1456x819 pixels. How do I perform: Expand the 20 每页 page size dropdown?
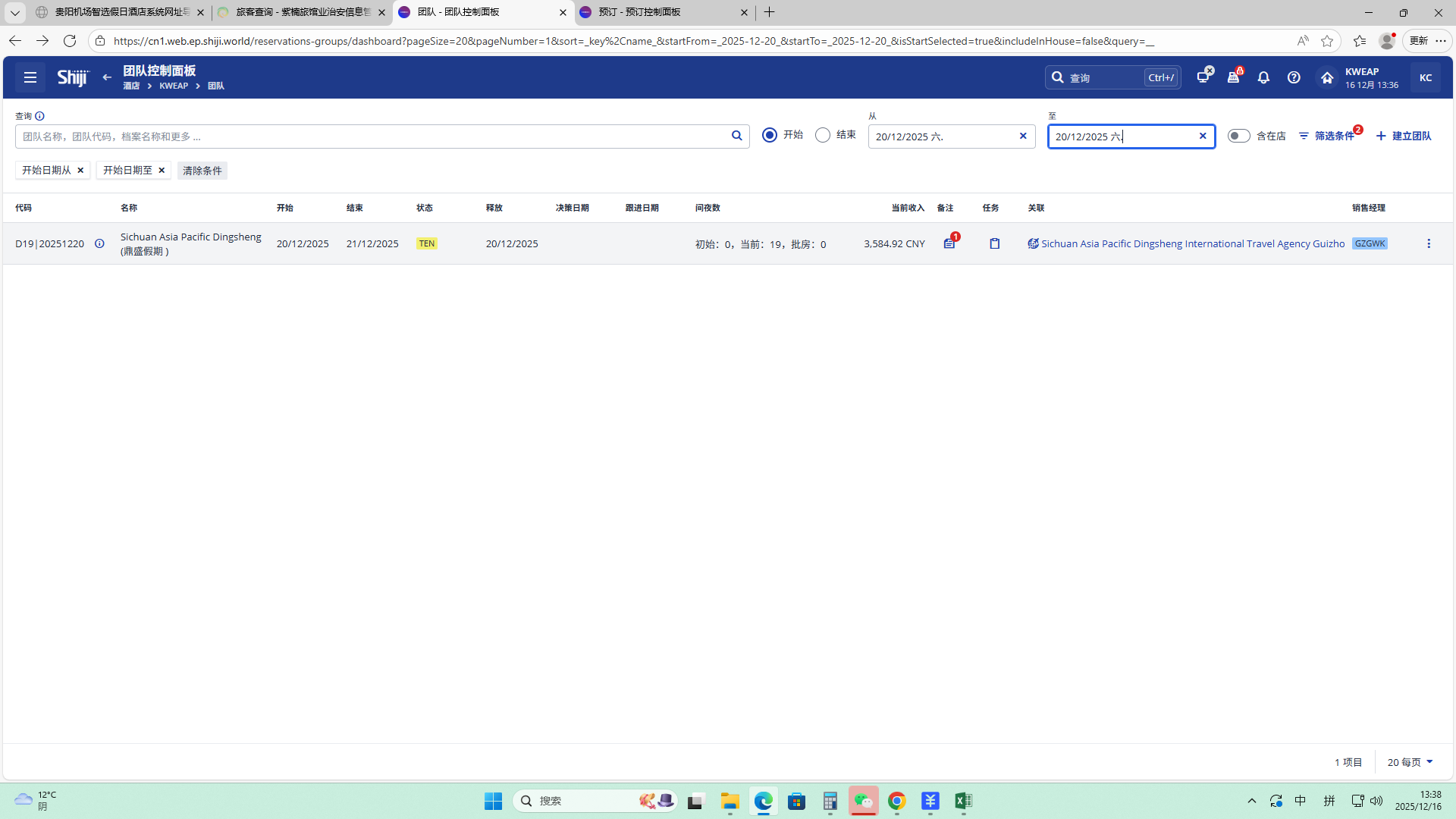coord(1410,762)
